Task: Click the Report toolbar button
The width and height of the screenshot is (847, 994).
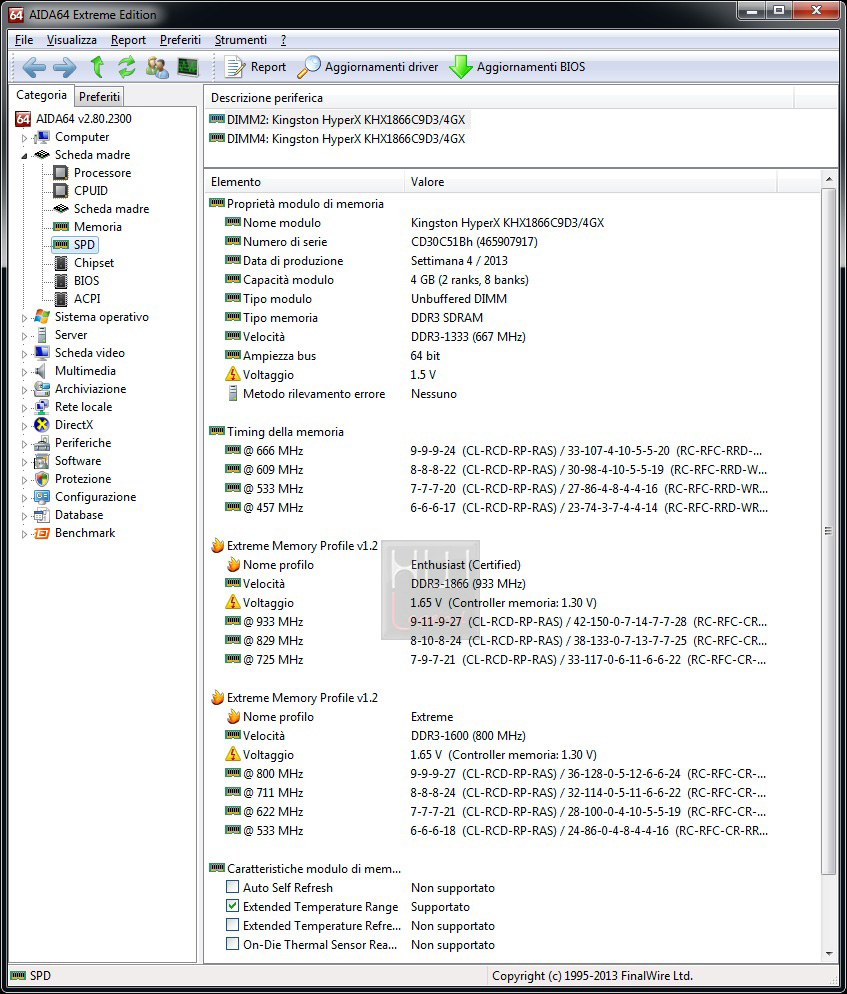Action: [x=255, y=67]
